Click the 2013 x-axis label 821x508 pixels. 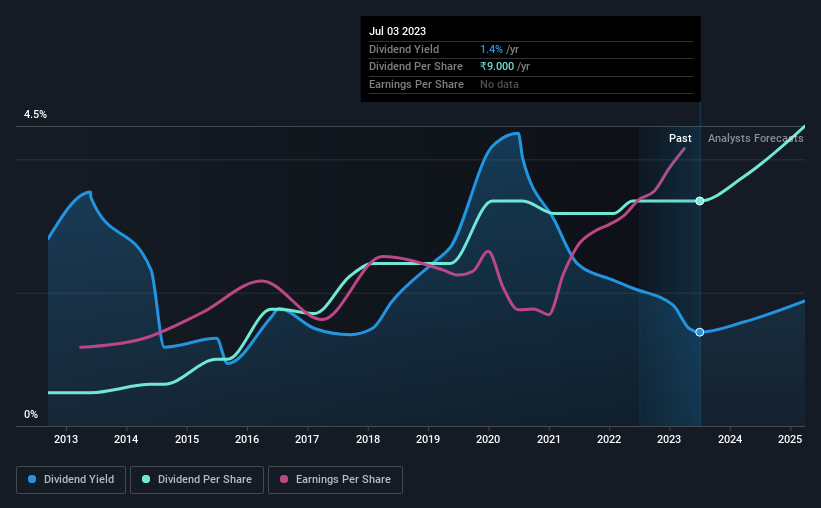pos(66,439)
